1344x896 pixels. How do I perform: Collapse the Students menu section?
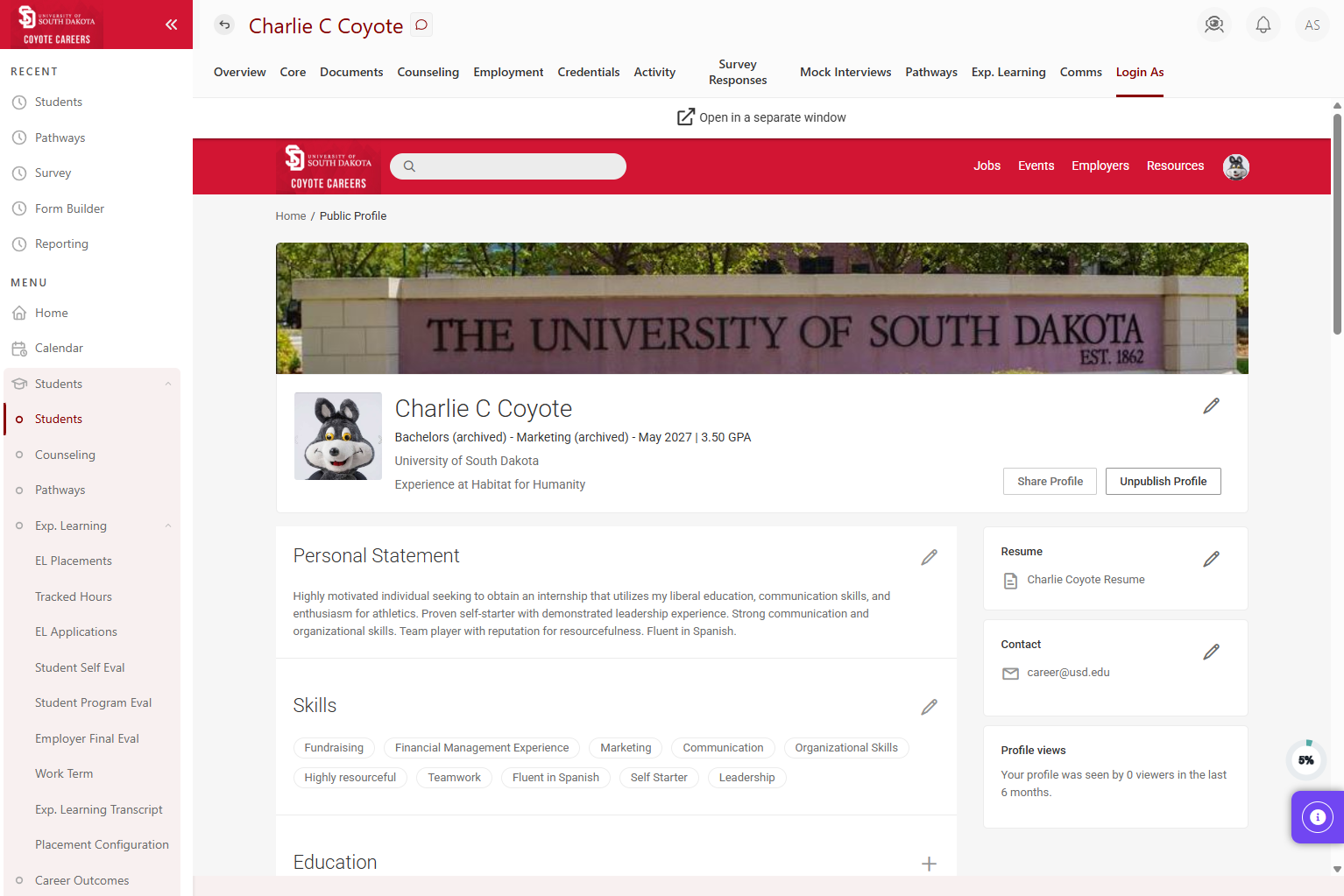[167, 384]
